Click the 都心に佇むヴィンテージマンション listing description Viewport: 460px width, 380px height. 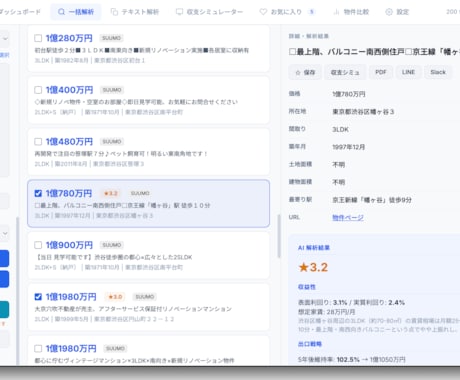134,361
